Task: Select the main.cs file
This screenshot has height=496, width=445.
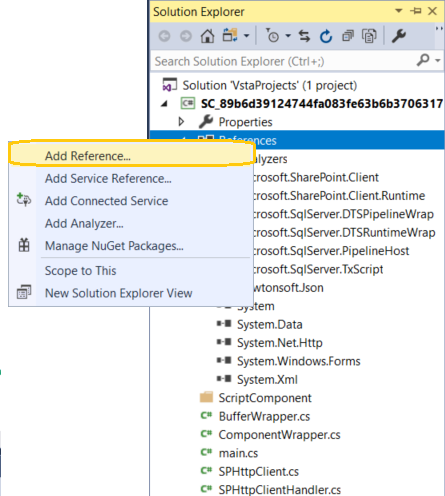Action: point(238,453)
